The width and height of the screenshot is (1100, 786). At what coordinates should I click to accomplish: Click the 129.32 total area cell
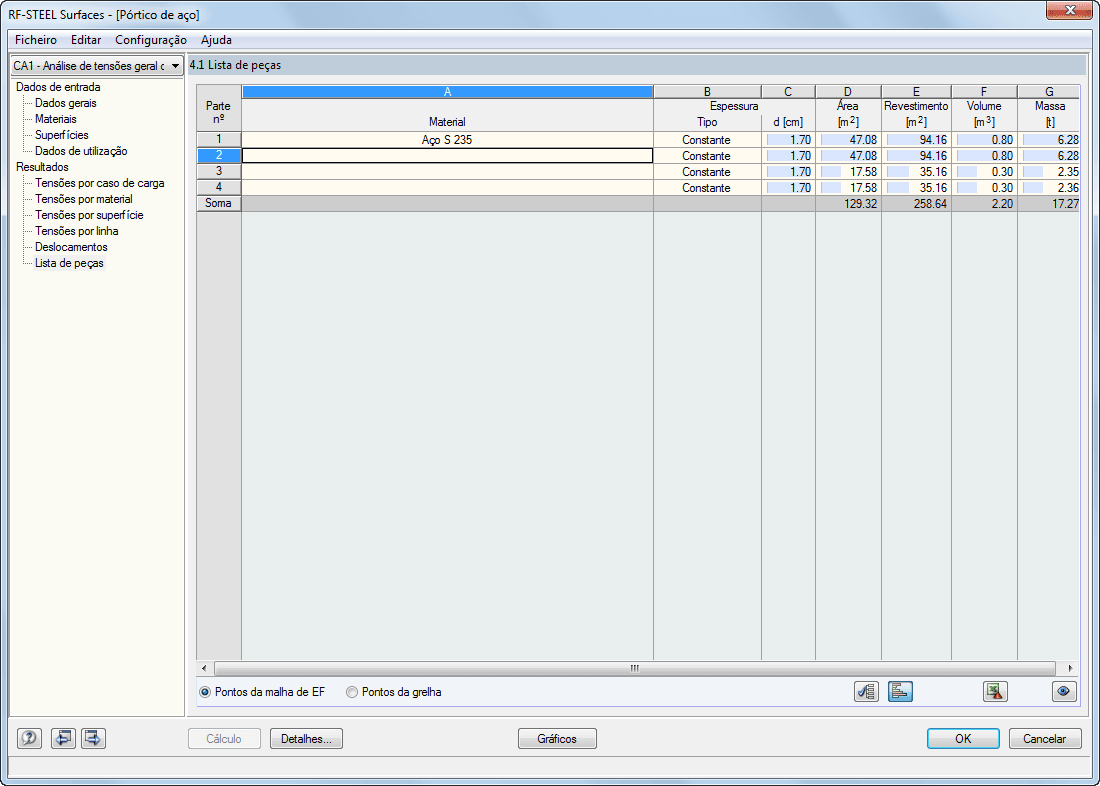tap(848, 204)
